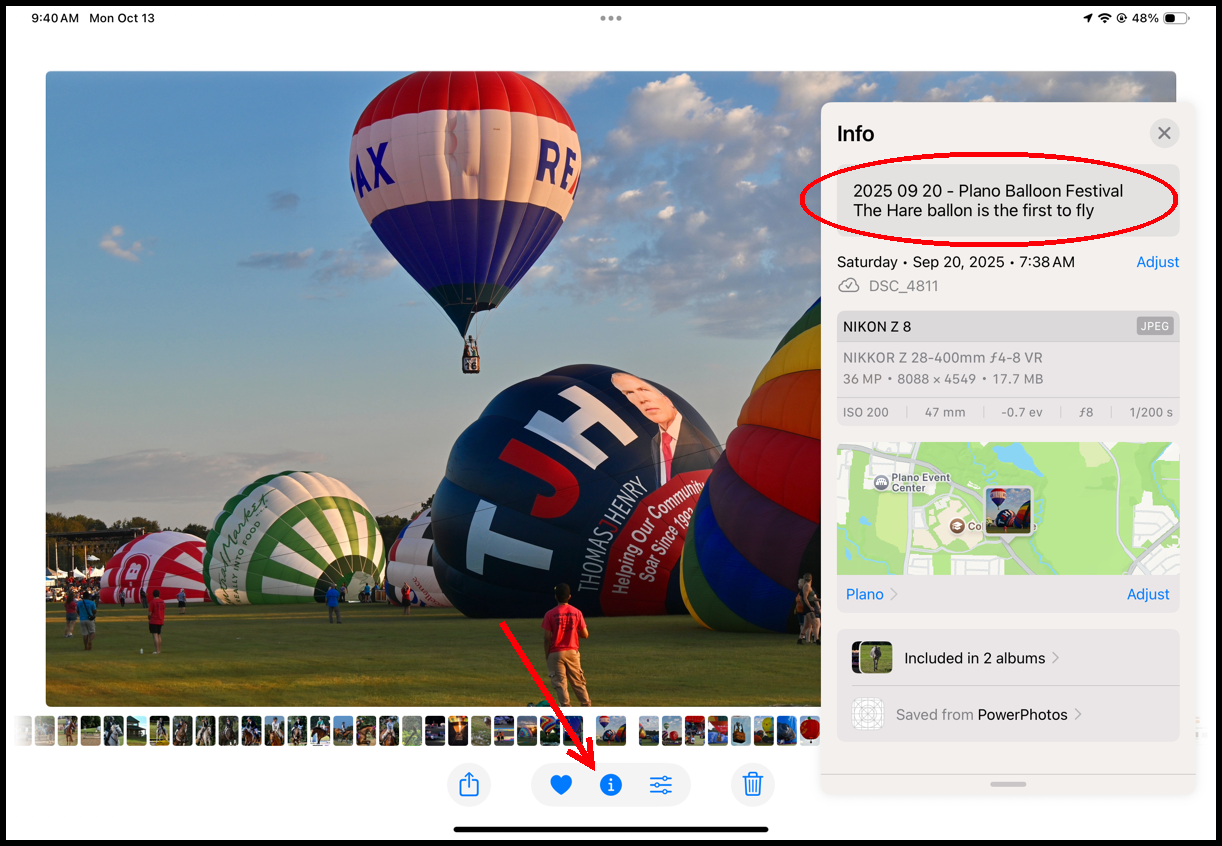This screenshot has width=1222, height=846.
Task: Open Included in 2 albums row
Action: pos(1008,658)
